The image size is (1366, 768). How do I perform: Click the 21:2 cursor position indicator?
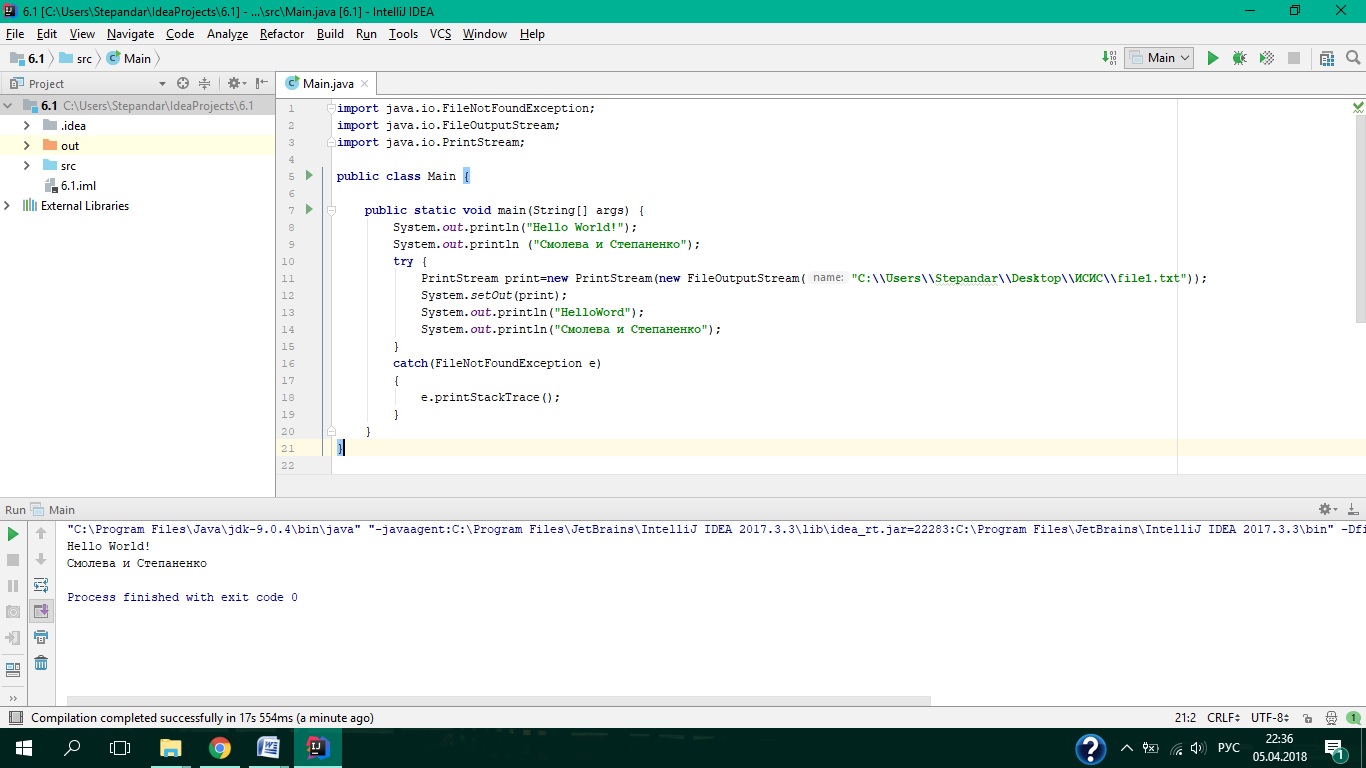1185,718
